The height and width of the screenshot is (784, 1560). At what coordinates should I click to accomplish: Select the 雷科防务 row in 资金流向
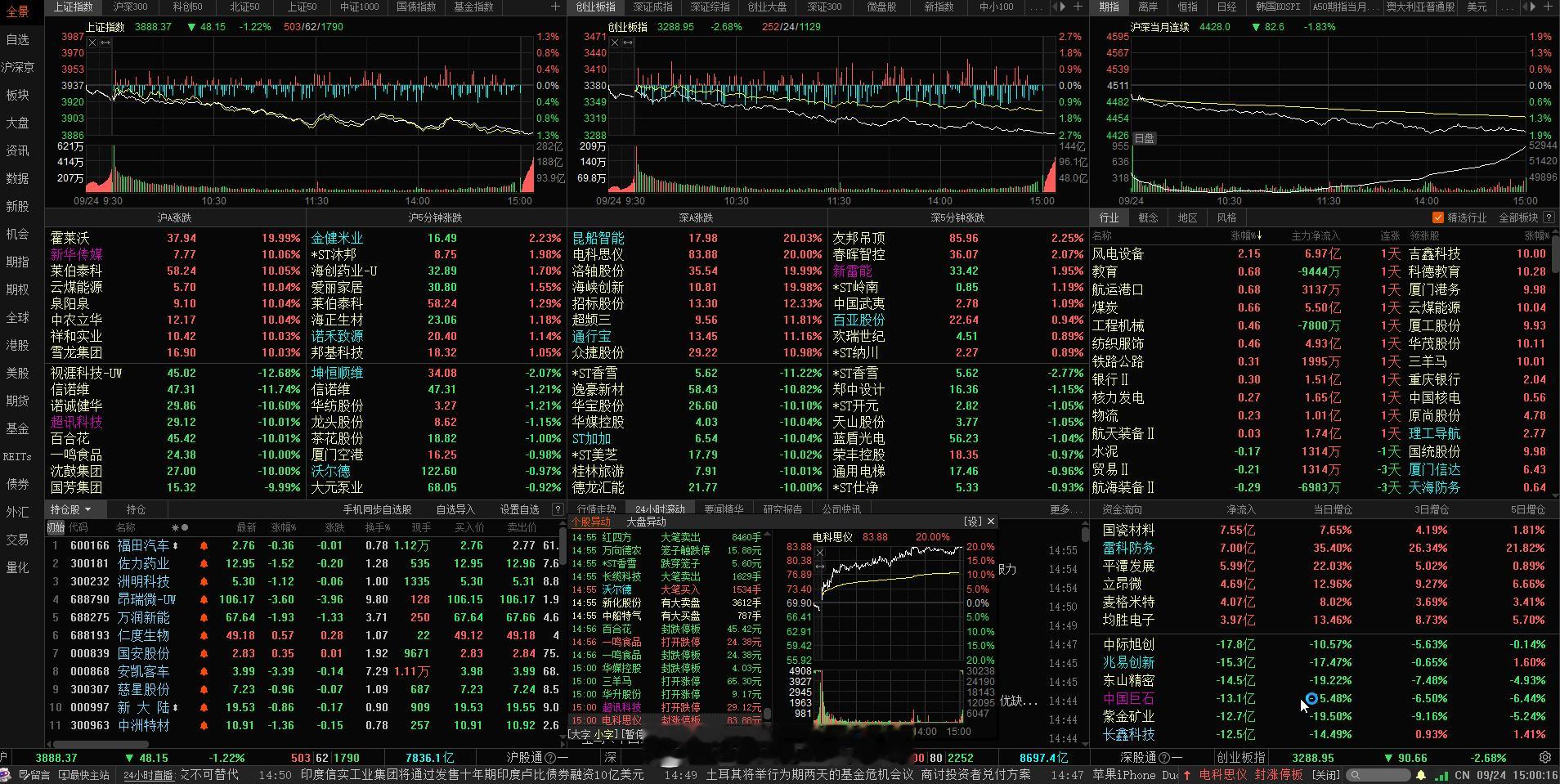1323,548
